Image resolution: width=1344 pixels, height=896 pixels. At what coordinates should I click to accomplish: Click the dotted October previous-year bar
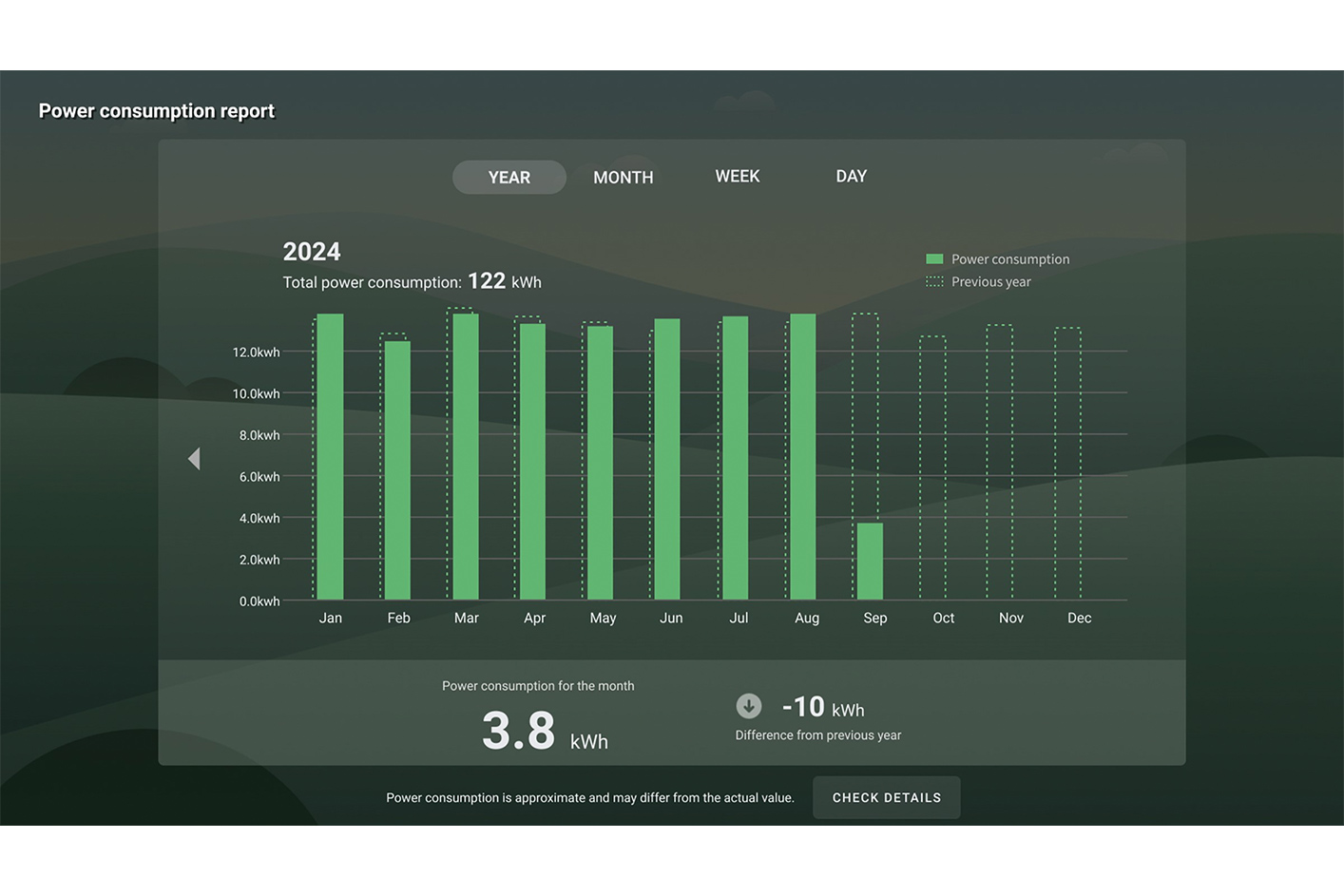[932, 467]
